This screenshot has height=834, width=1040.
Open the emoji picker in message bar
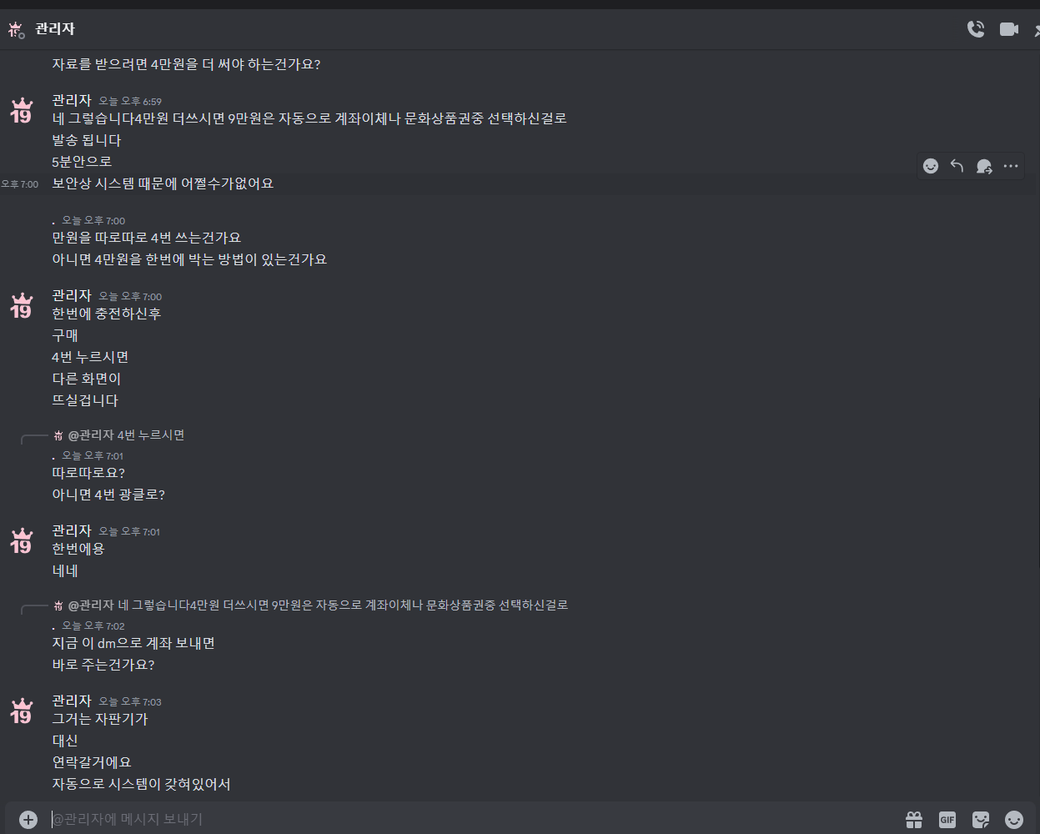pyautogui.click(x=1013, y=820)
